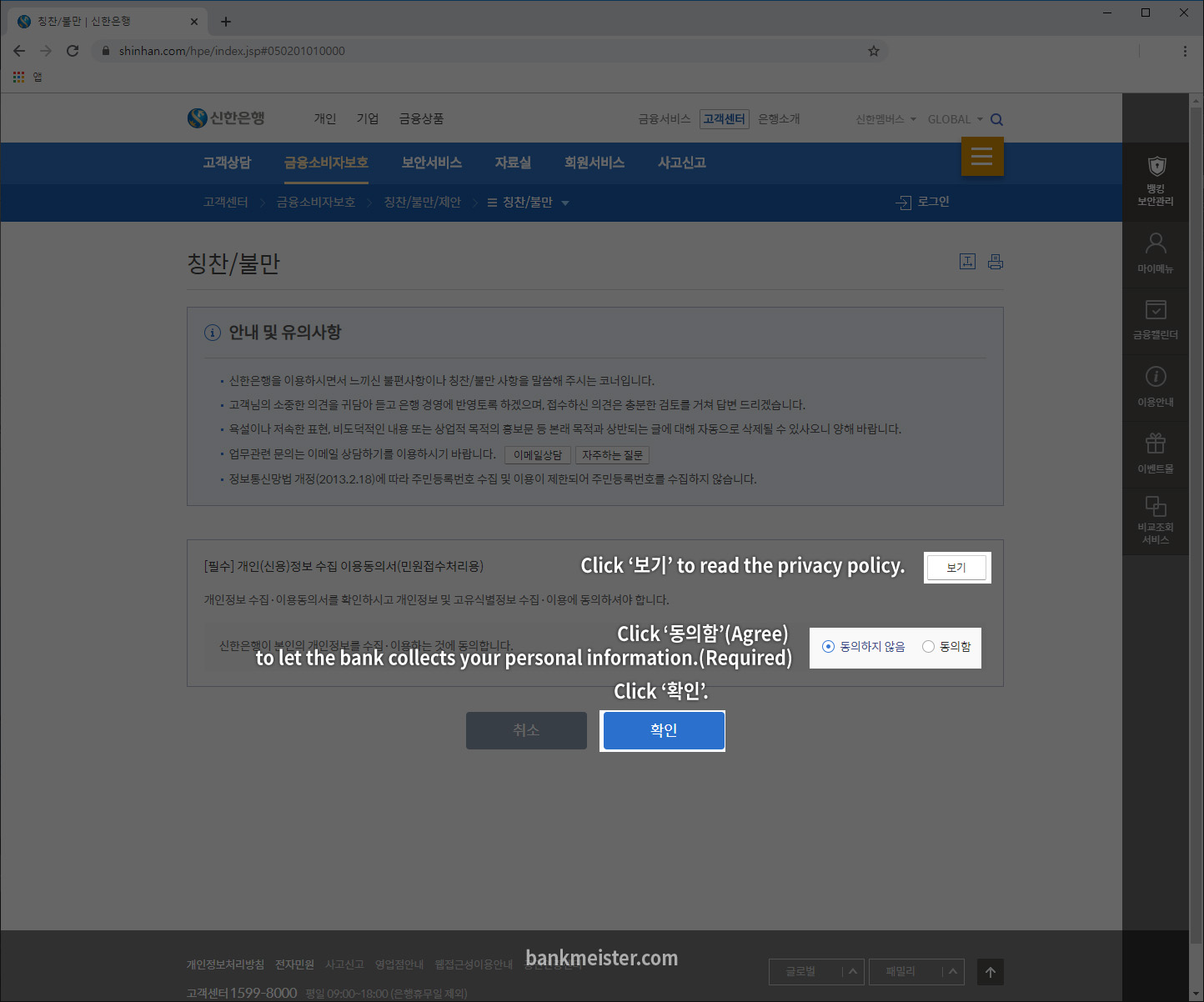Open the 회원서비스 menu tab
Image resolution: width=1204 pixels, height=1002 pixels.
click(x=594, y=163)
